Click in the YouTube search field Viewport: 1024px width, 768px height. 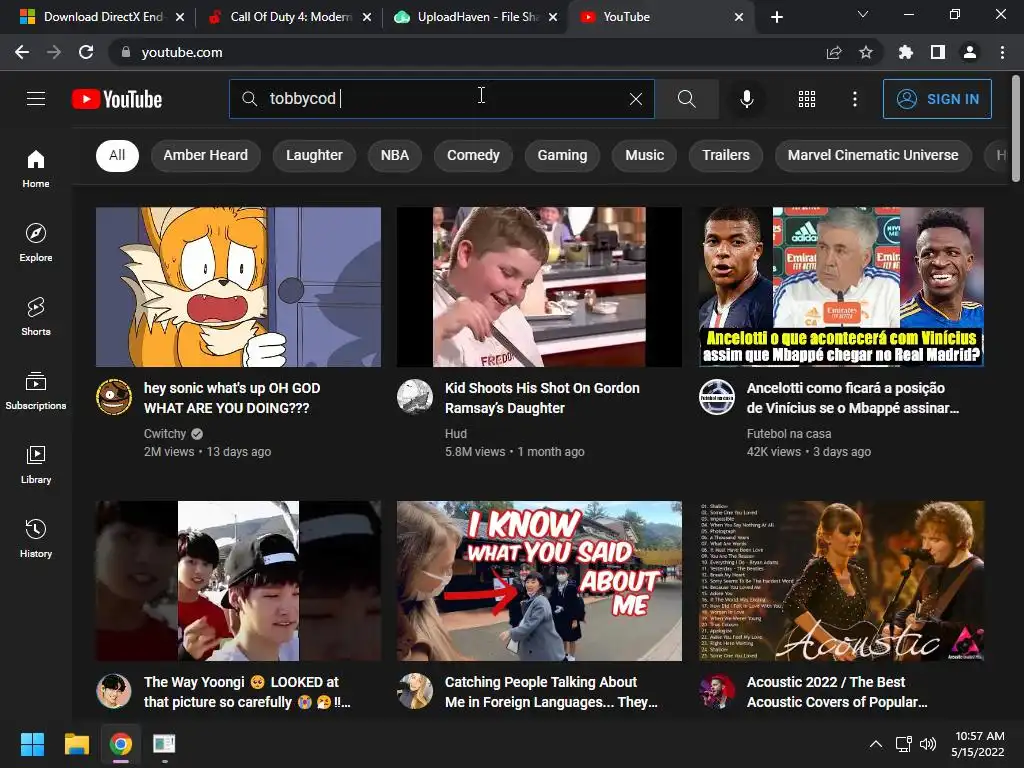[x=441, y=99]
